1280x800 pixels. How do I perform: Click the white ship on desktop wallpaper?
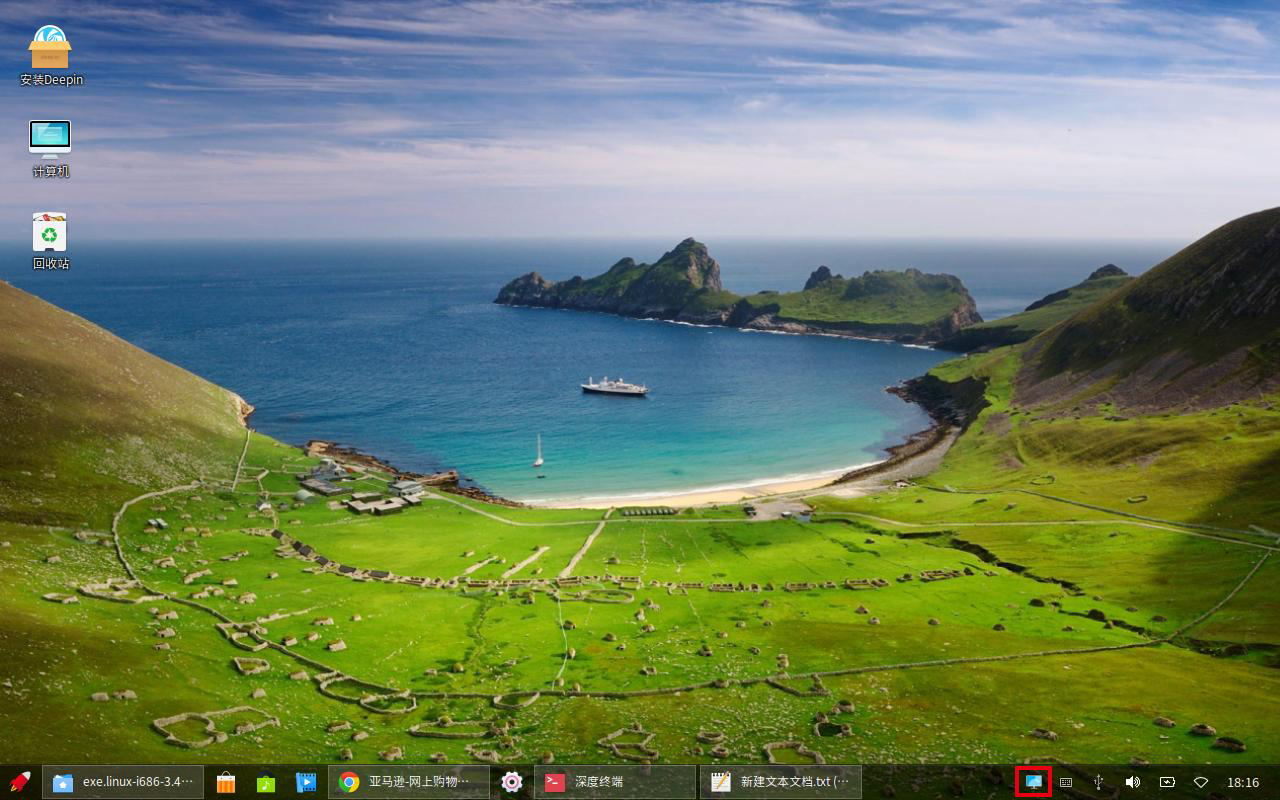tap(614, 386)
